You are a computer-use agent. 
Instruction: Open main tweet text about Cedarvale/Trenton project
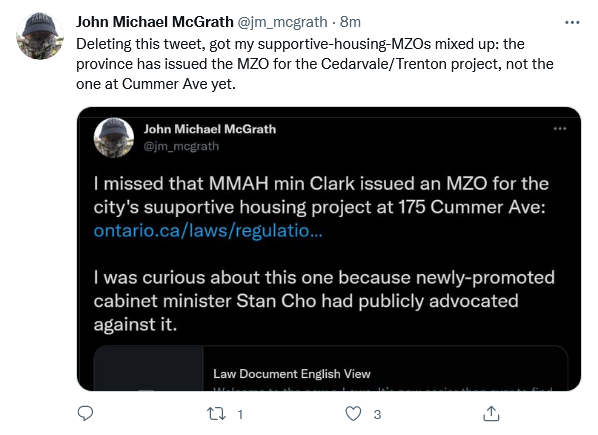coord(315,64)
